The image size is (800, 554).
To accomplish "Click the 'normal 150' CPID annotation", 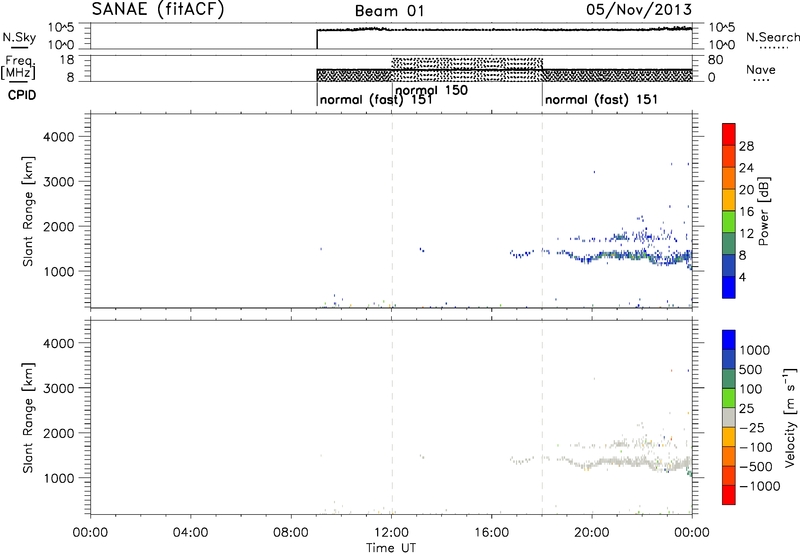I will click(x=431, y=90).
